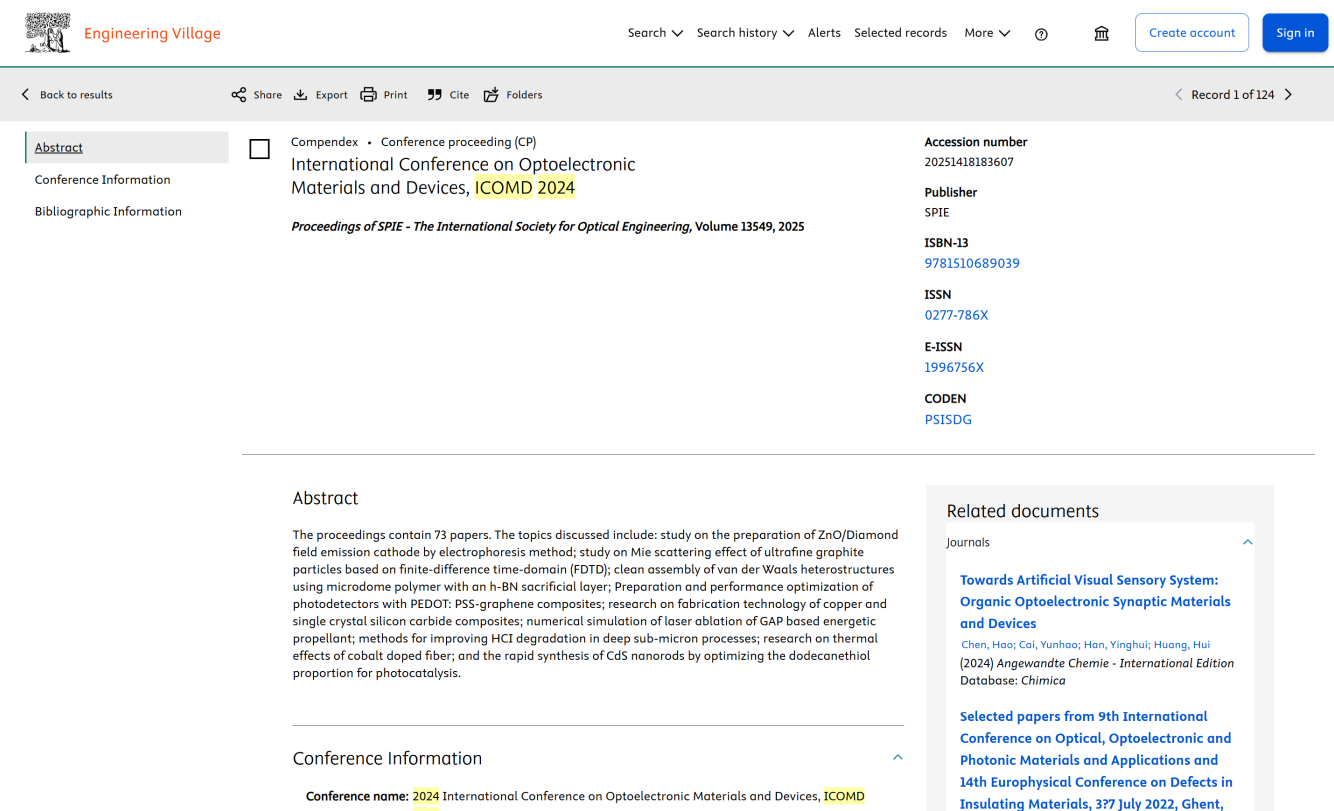Open Alerts from top navigation
The image size is (1334, 811).
tap(824, 33)
